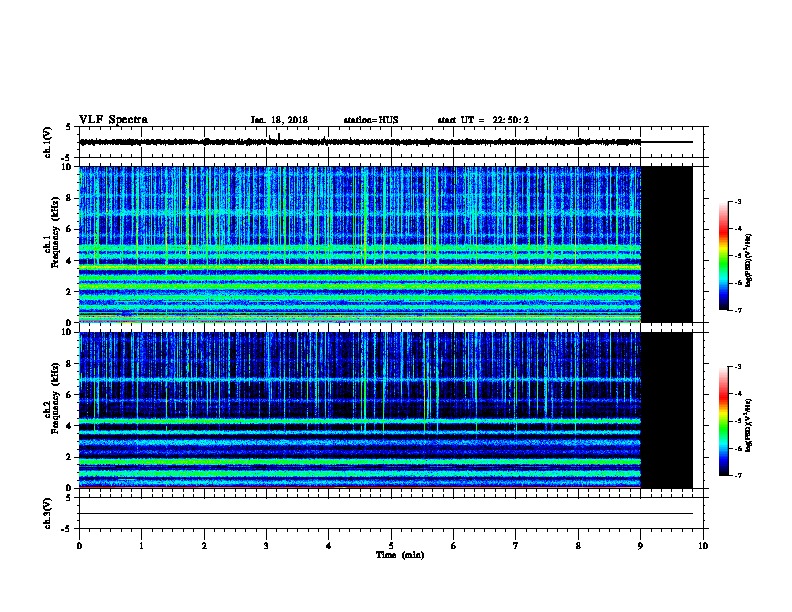Click the ch.1 waveform trace panel
This screenshot has width=792, height=612.
(393, 142)
